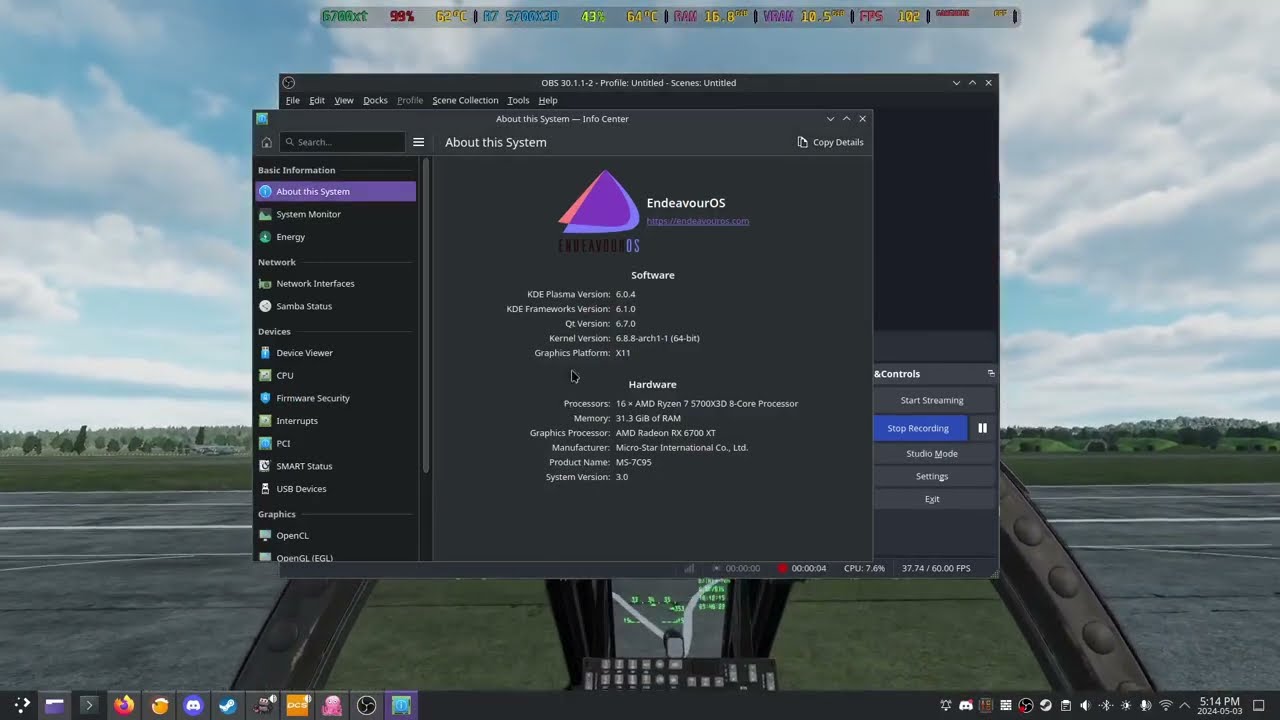Launch the terminal from the taskbar
The width and height of the screenshot is (1280, 720).
89,705
